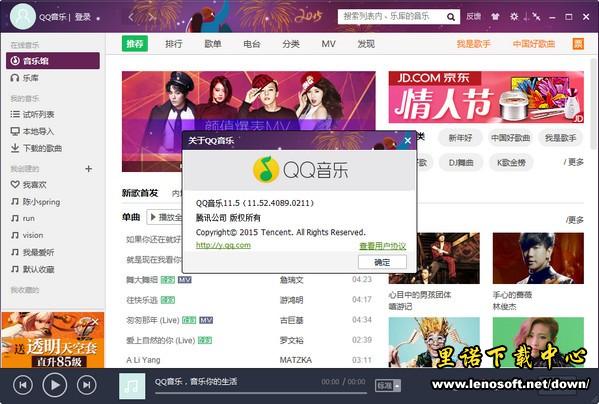The width and height of the screenshot is (599, 404).
Task: Switch to mini mode icon
Action: (536, 17)
